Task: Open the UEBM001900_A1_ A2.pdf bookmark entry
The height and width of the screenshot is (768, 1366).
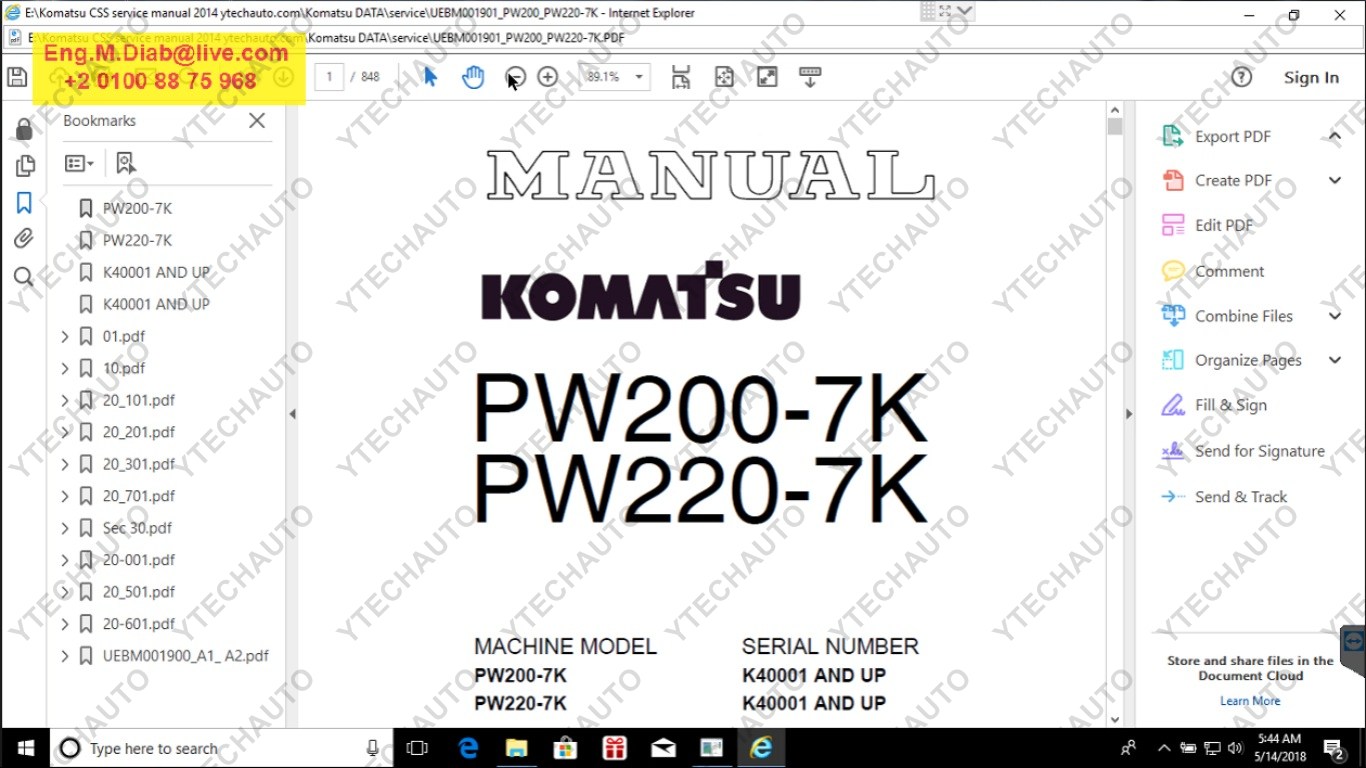Action: point(186,656)
